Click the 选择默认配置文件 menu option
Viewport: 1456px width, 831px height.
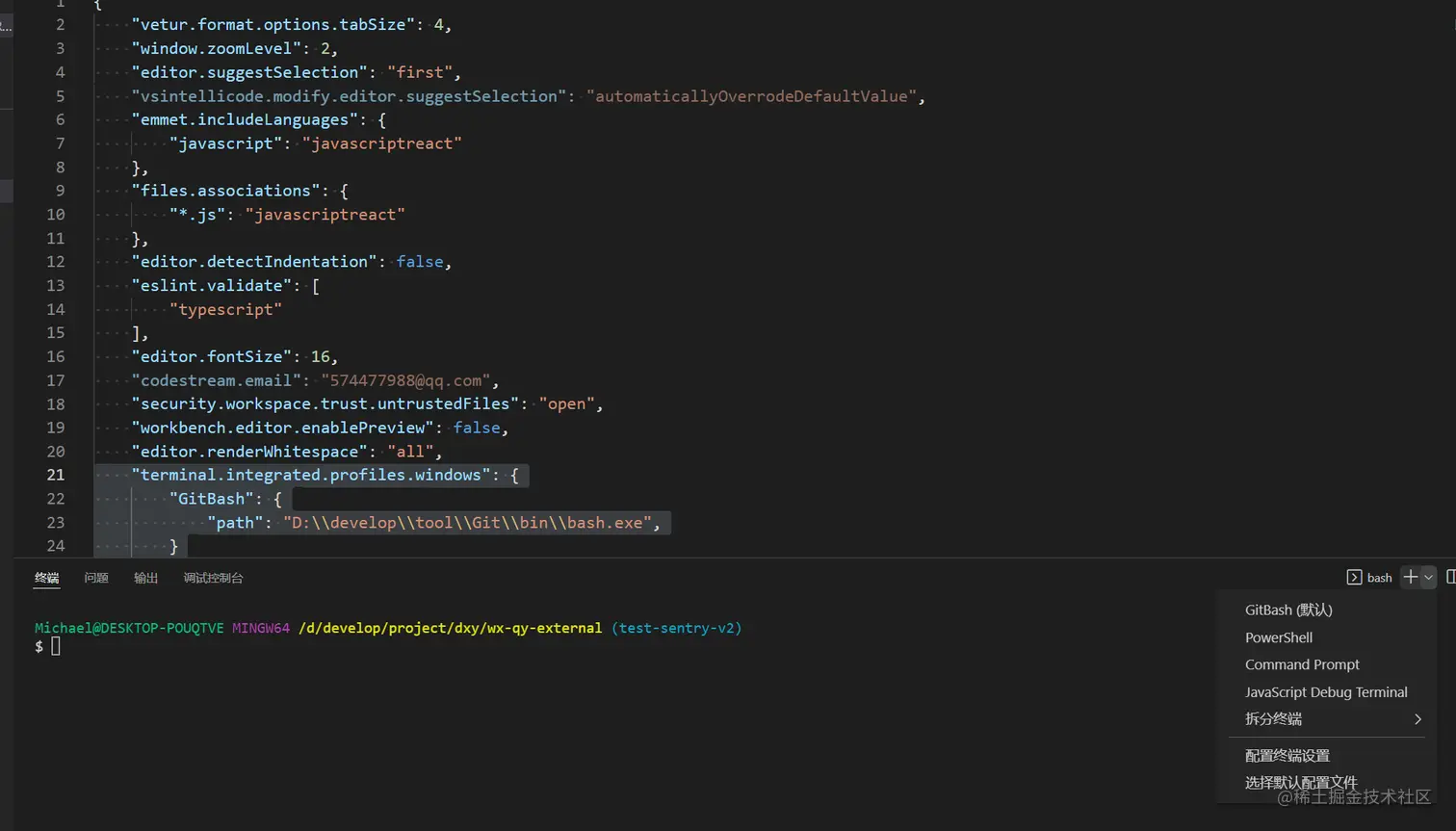point(1301,782)
